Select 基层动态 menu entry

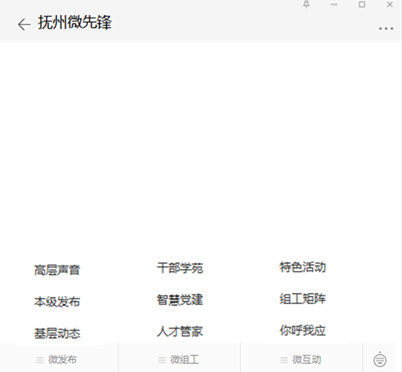click(x=57, y=333)
